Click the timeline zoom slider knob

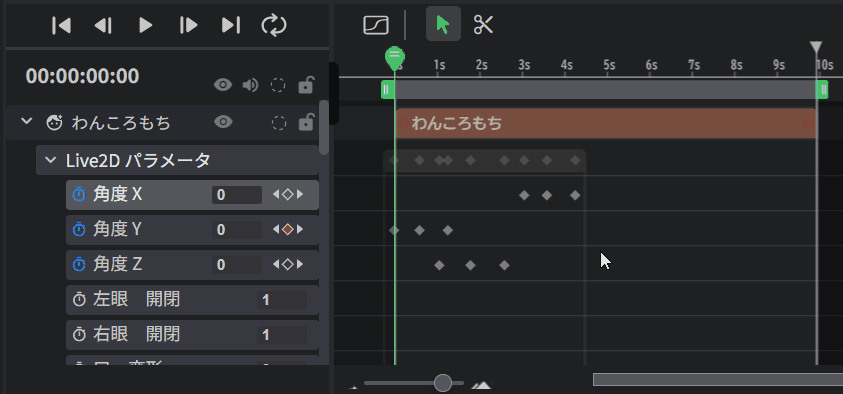[442, 383]
